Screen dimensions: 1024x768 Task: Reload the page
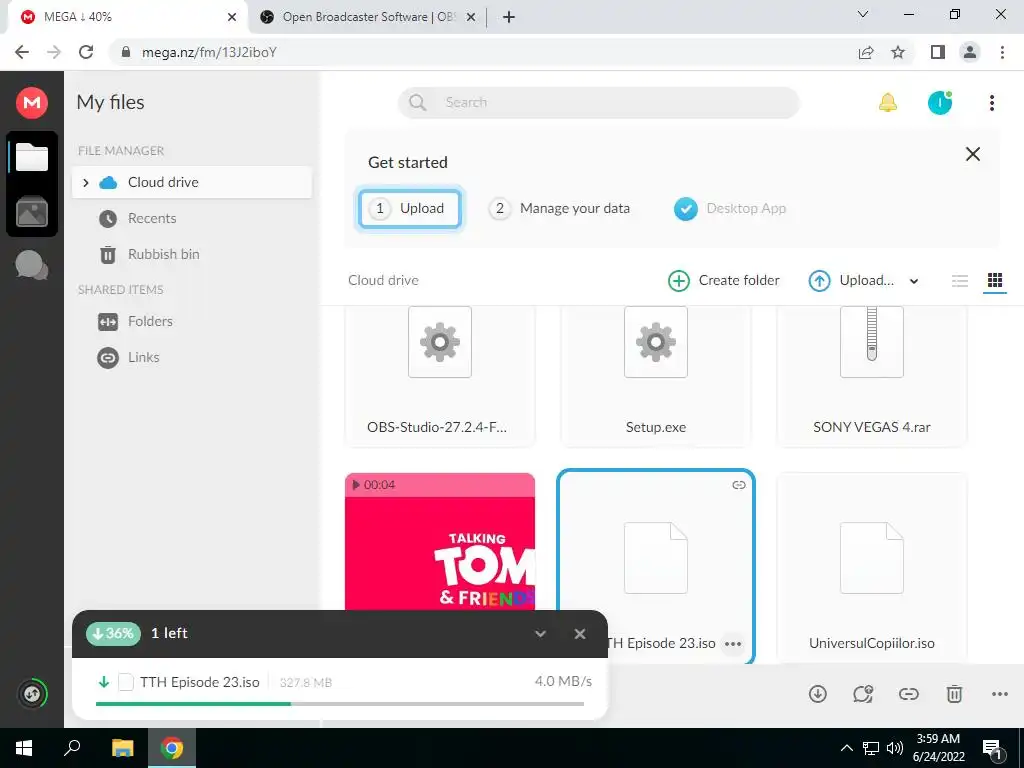[86, 52]
